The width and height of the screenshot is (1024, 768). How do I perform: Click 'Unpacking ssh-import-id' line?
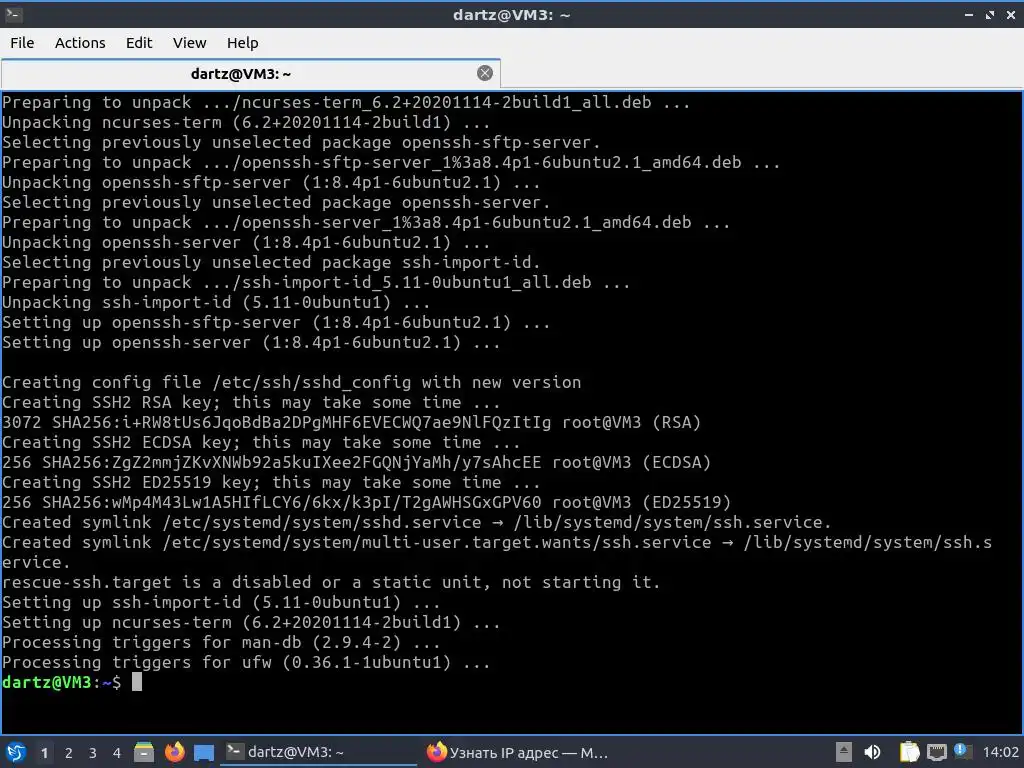tap(216, 303)
